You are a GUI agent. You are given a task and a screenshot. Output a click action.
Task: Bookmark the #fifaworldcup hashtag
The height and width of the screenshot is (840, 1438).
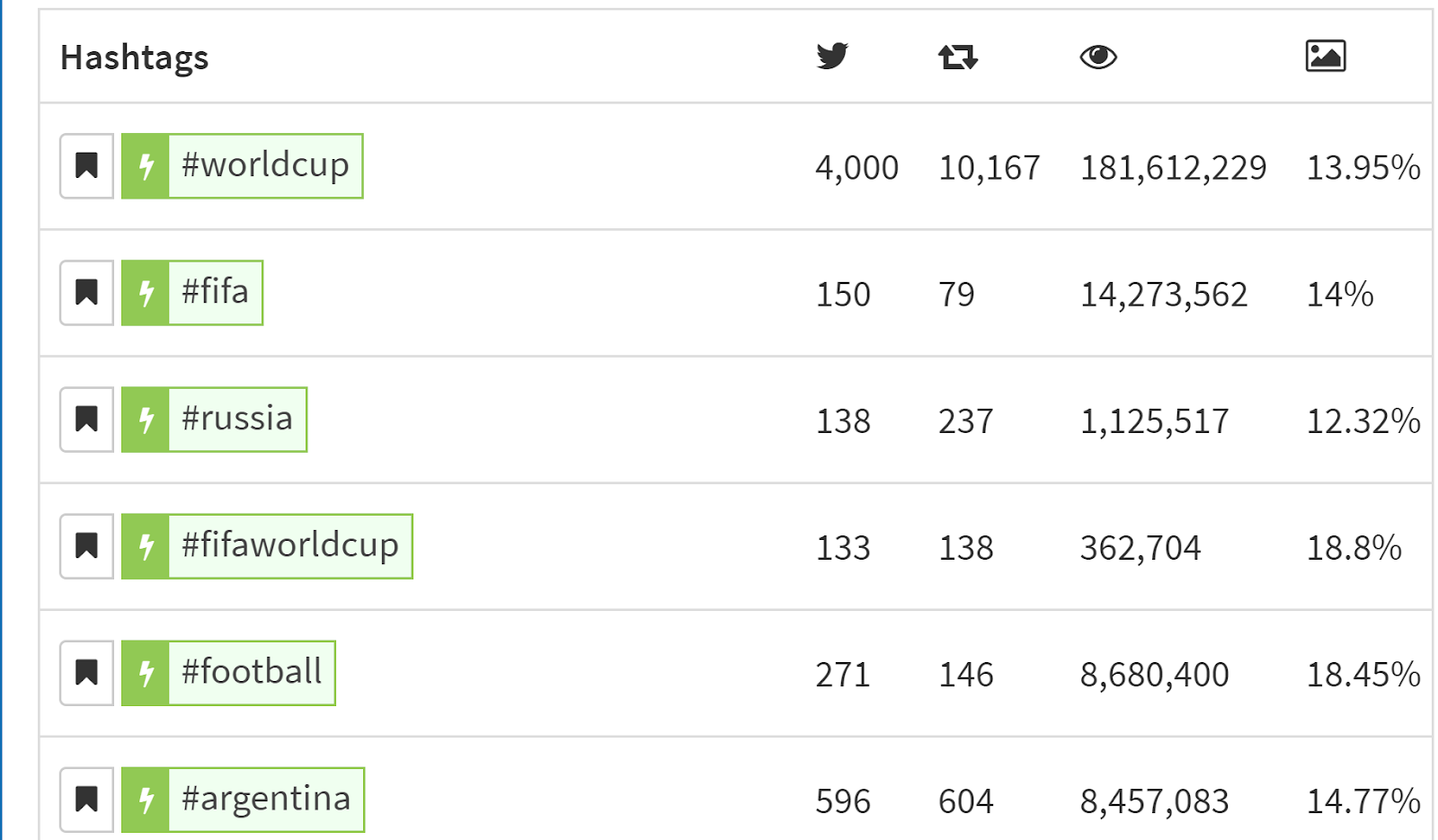tap(86, 546)
